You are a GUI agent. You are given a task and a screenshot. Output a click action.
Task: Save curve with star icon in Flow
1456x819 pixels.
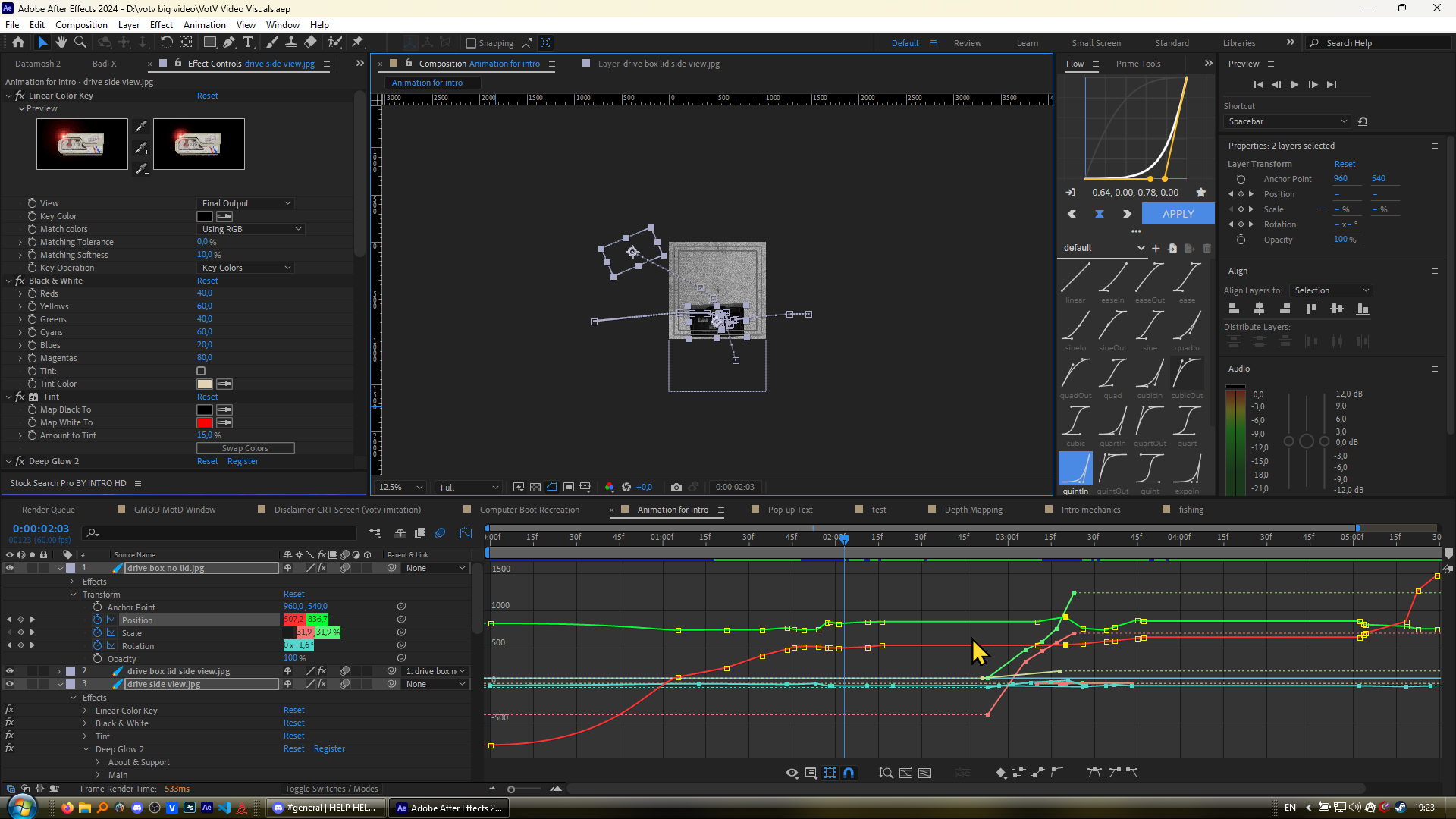1200,193
